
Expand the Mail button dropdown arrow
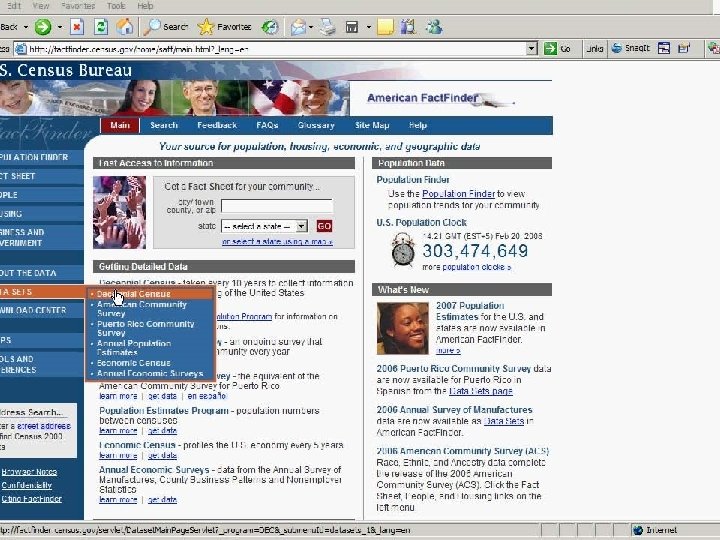(311, 27)
